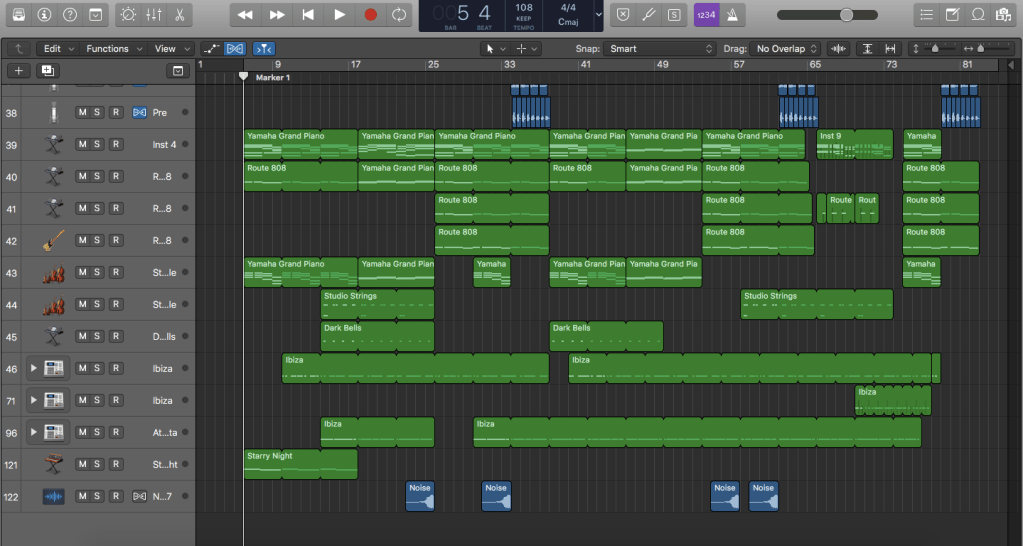
Task: Solo track 45 Dark Bells
Action: (98, 337)
